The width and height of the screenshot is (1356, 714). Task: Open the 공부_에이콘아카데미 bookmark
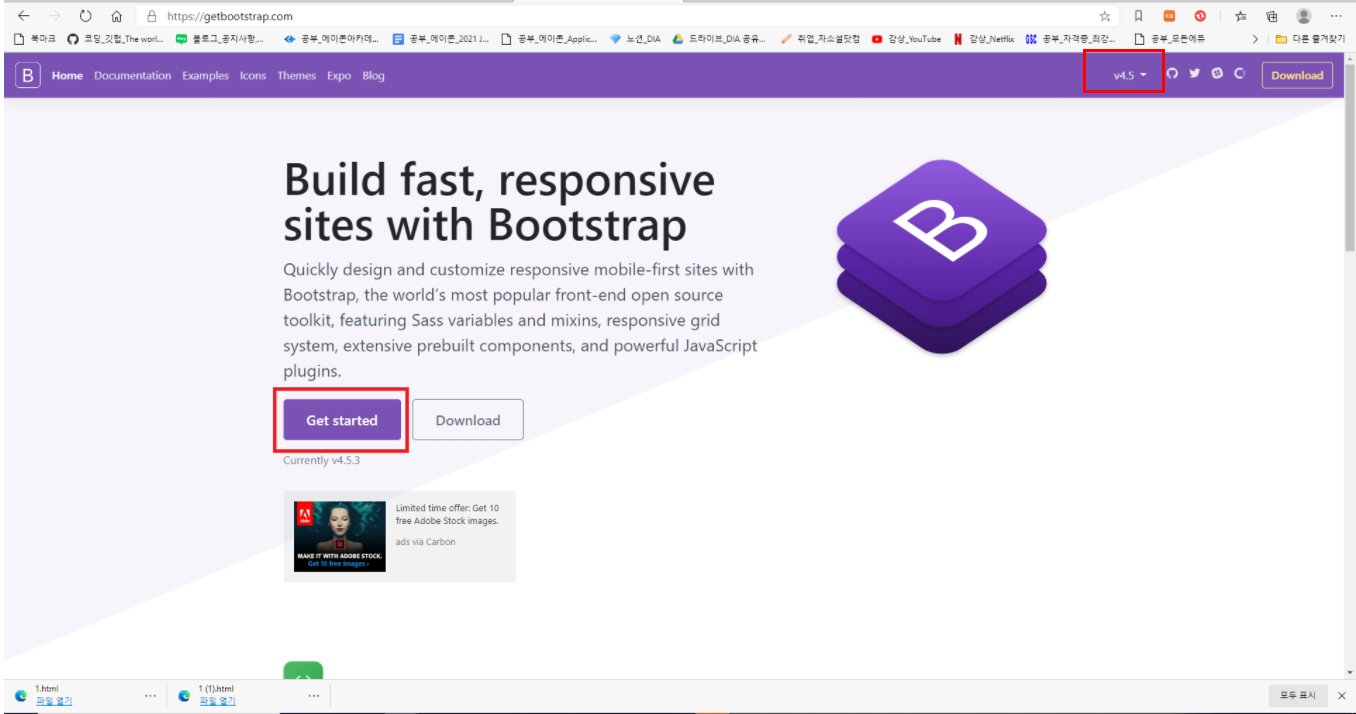[x=332, y=39]
